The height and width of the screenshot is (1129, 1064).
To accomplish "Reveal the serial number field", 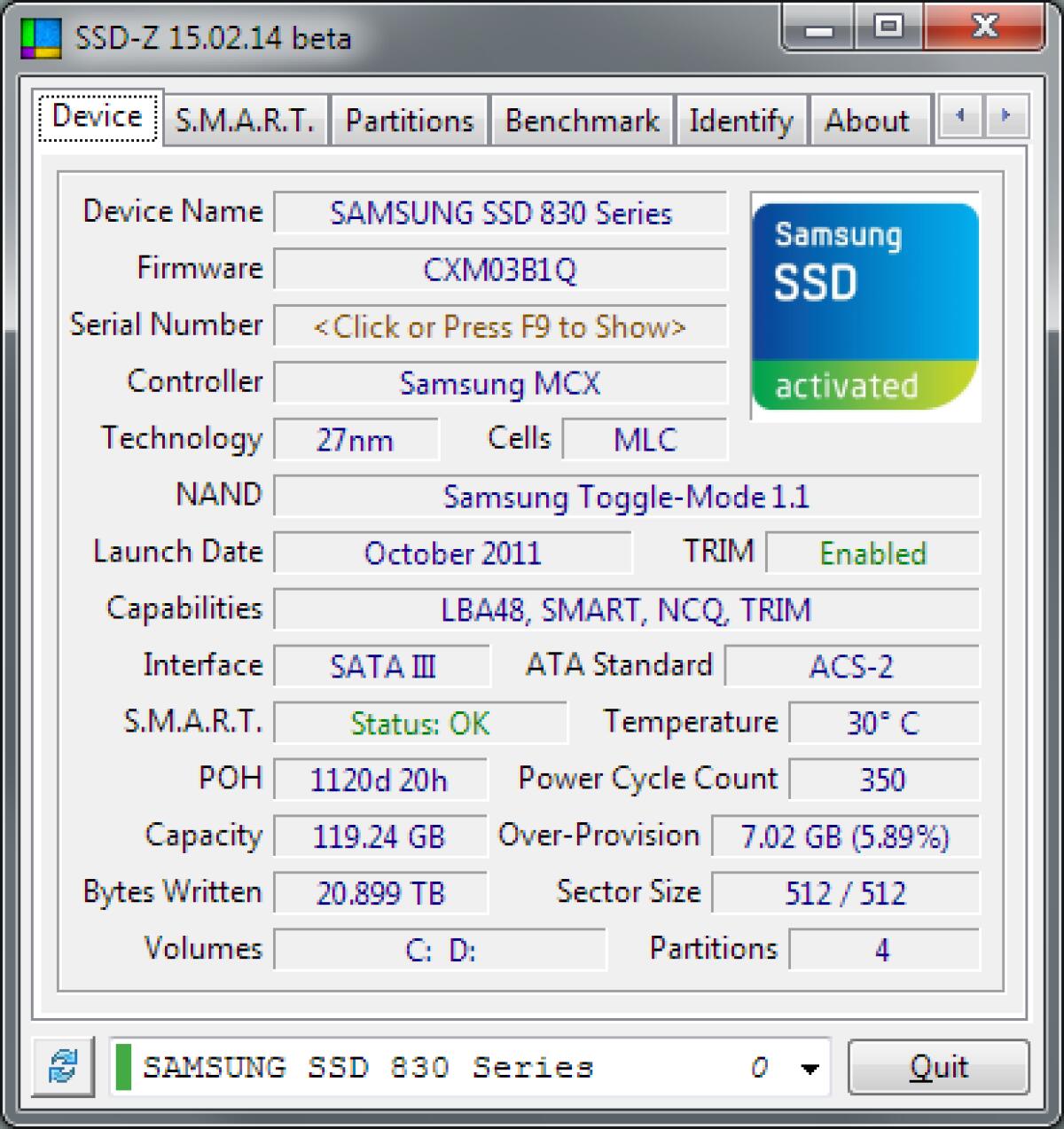I will pyautogui.click(x=499, y=326).
